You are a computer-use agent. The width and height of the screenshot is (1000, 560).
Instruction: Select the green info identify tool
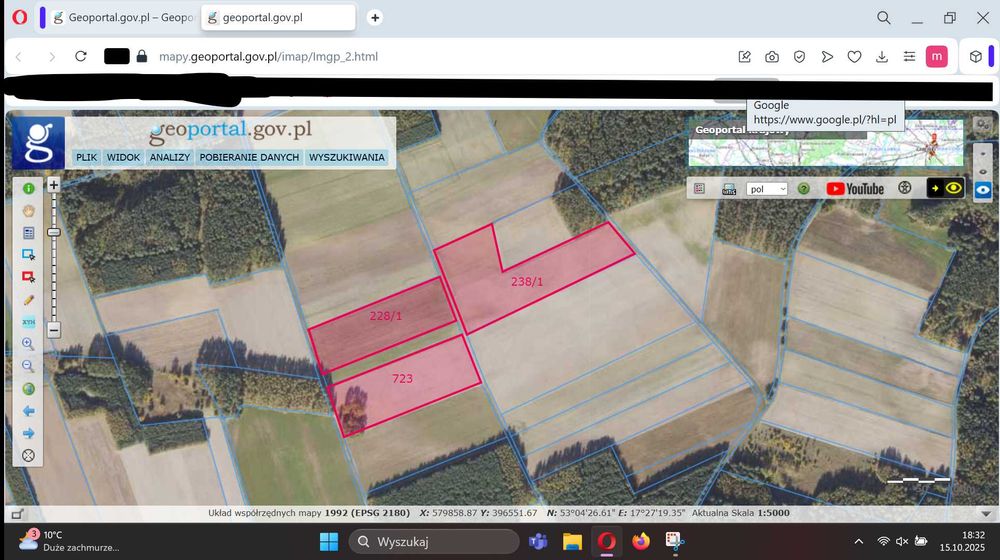(x=28, y=189)
